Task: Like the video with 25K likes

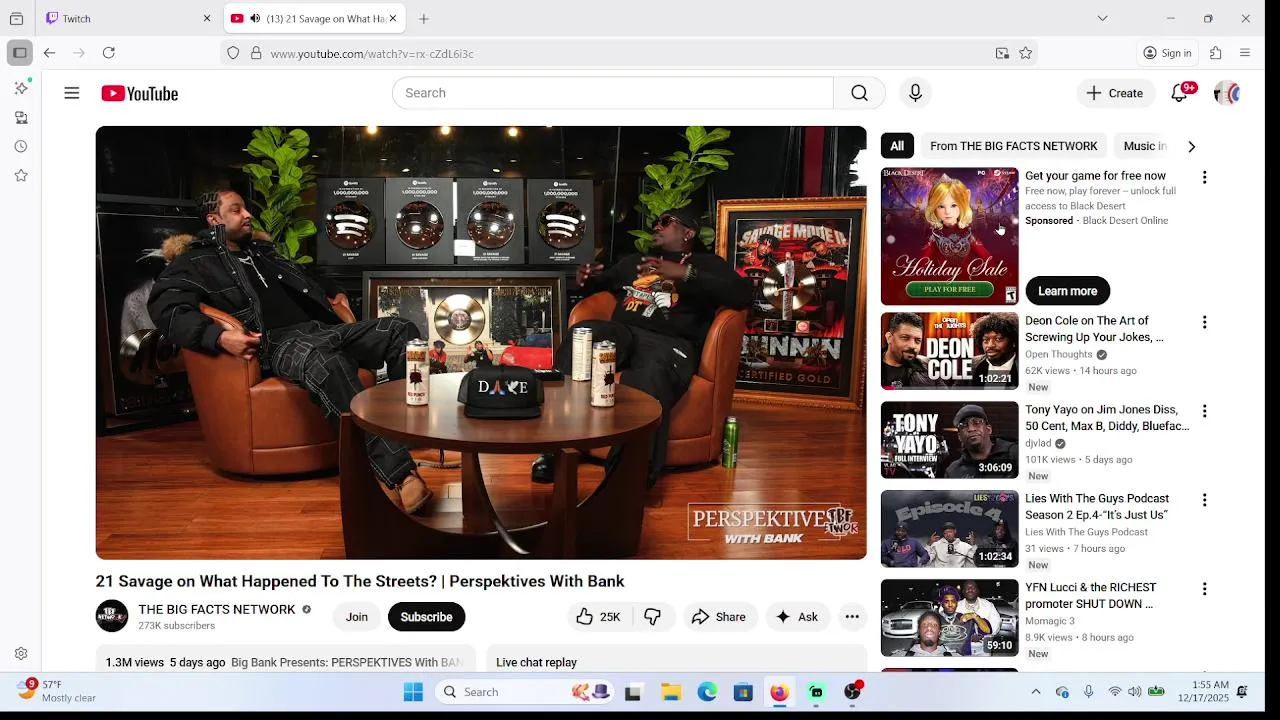Action: tap(599, 617)
